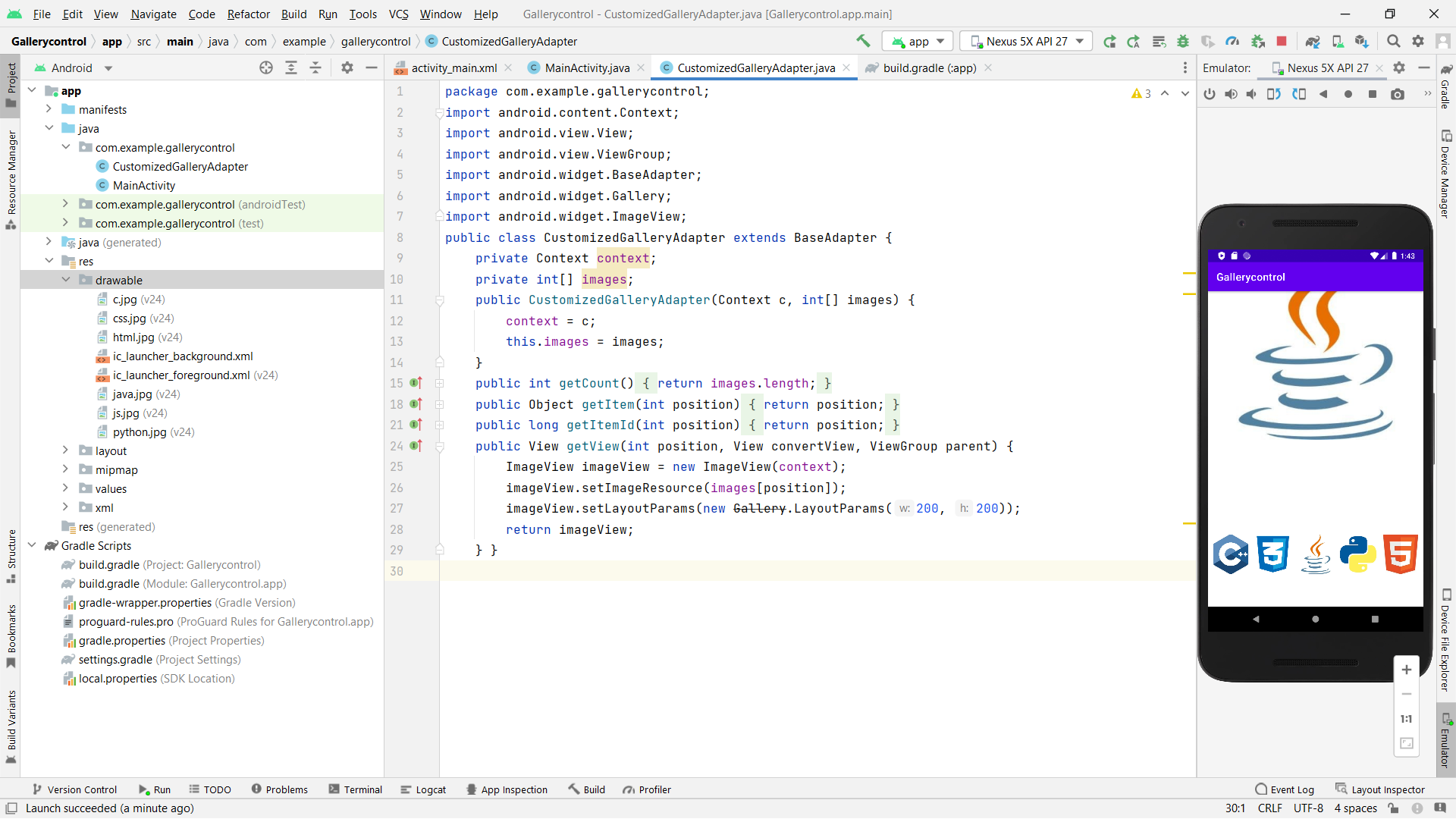Open the Refactor menu
The image size is (1456, 819).
(x=248, y=14)
